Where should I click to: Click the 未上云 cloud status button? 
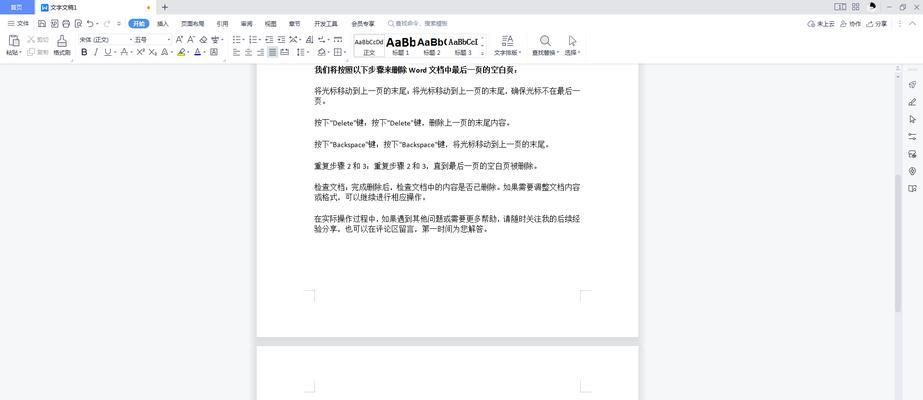[821, 24]
